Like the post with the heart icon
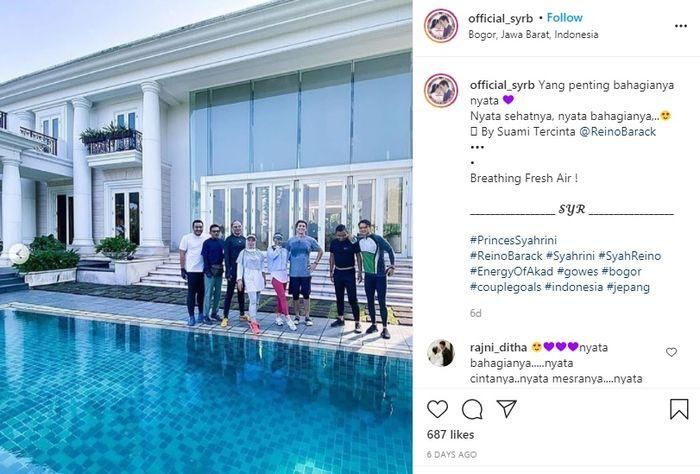This screenshot has height=474, width=700. pos(437,409)
